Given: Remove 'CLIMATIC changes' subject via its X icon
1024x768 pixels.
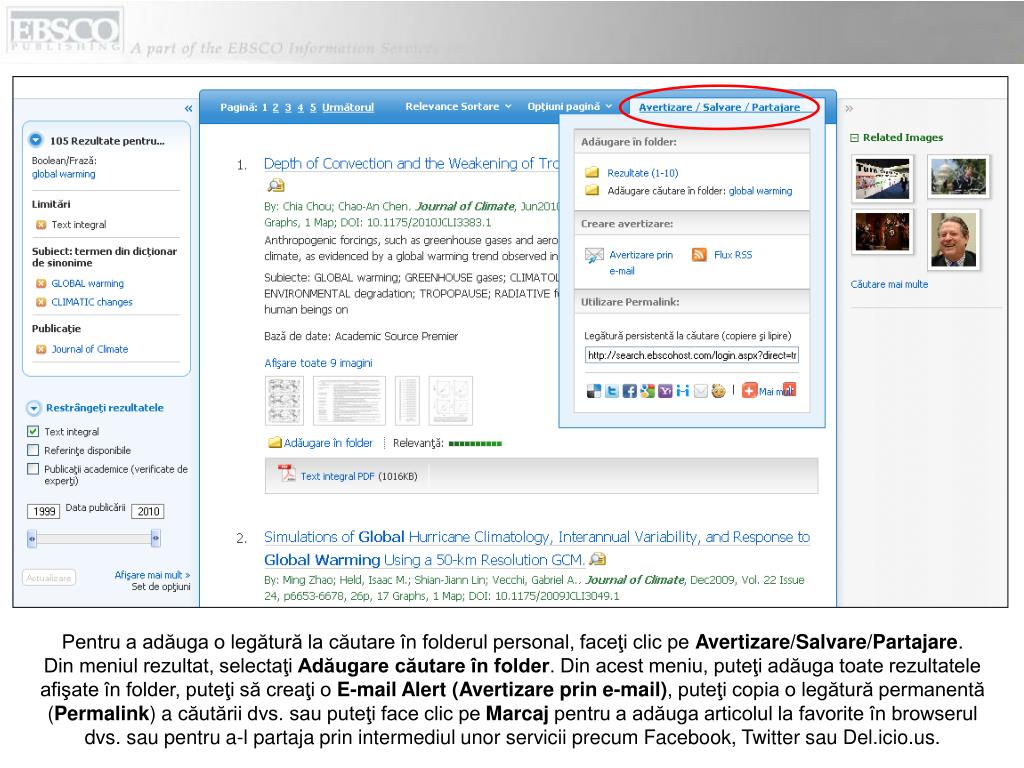Looking at the screenshot, I should click(x=40, y=302).
